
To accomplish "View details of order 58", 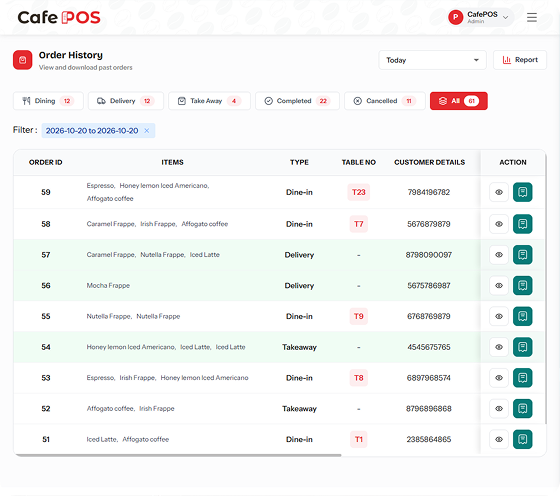I will tap(499, 224).
